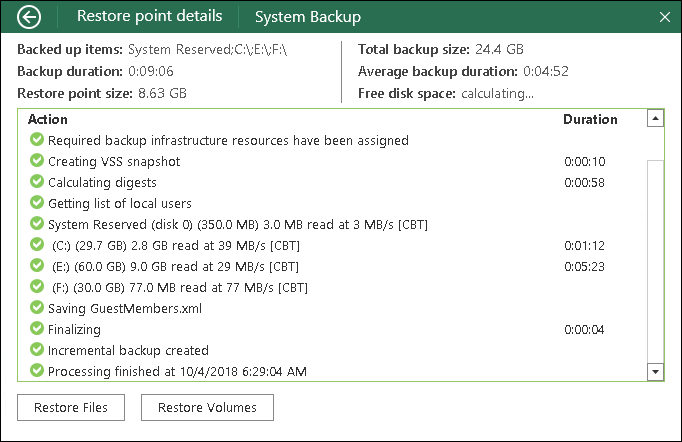Click the Duration column header
This screenshot has width=682, height=442.
590,119
